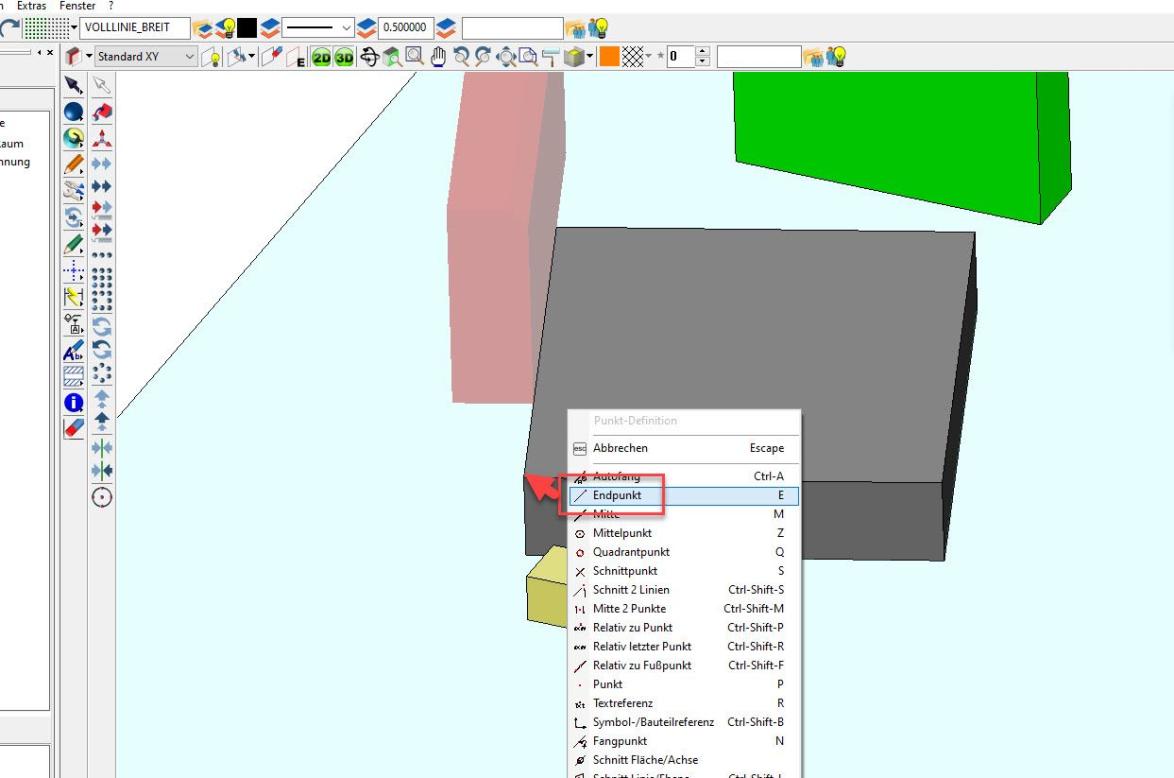Click the blue info icon
The image size is (1174, 778).
(x=74, y=402)
